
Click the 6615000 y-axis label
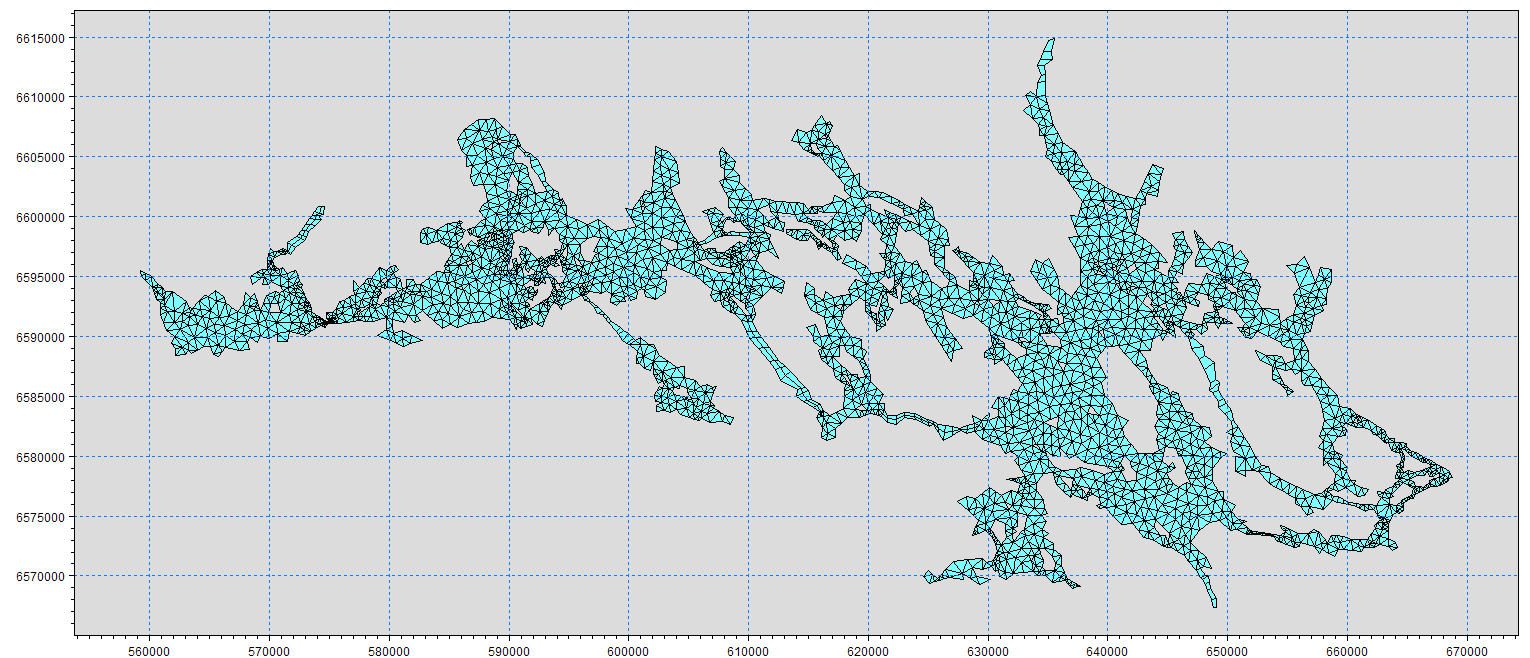tap(39, 38)
